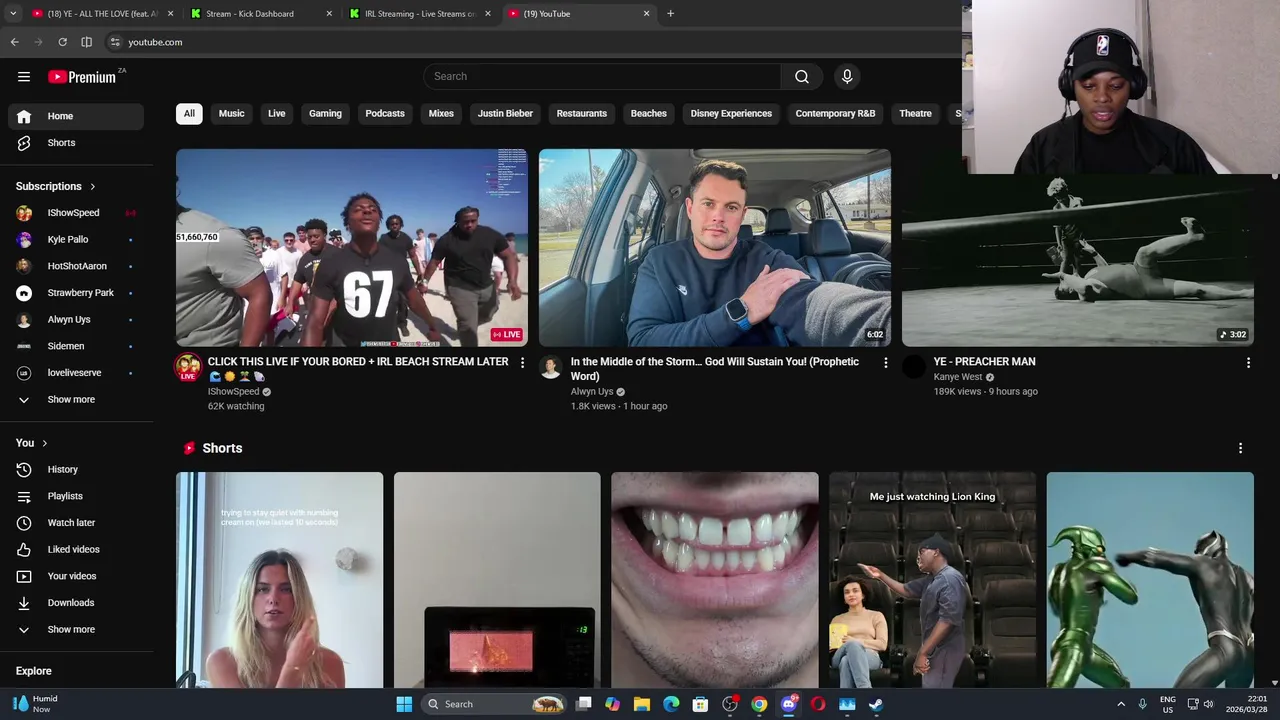
Task: Open options menu for Alwyn Uys video
Action: coord(885,362)
